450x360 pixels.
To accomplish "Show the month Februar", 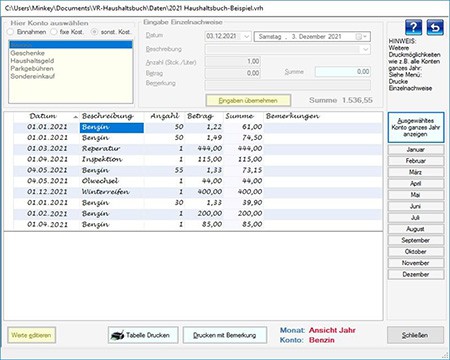I will (x=416, y=161).
